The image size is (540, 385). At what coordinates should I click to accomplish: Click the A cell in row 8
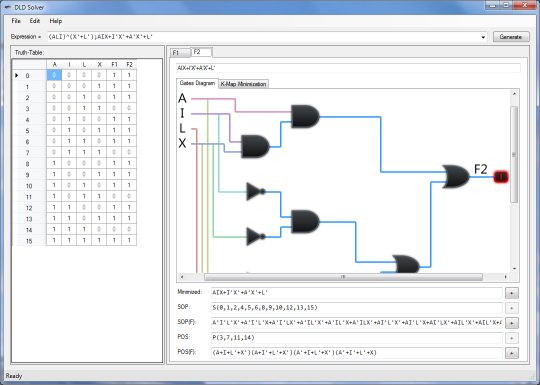[x=54, y=163]
